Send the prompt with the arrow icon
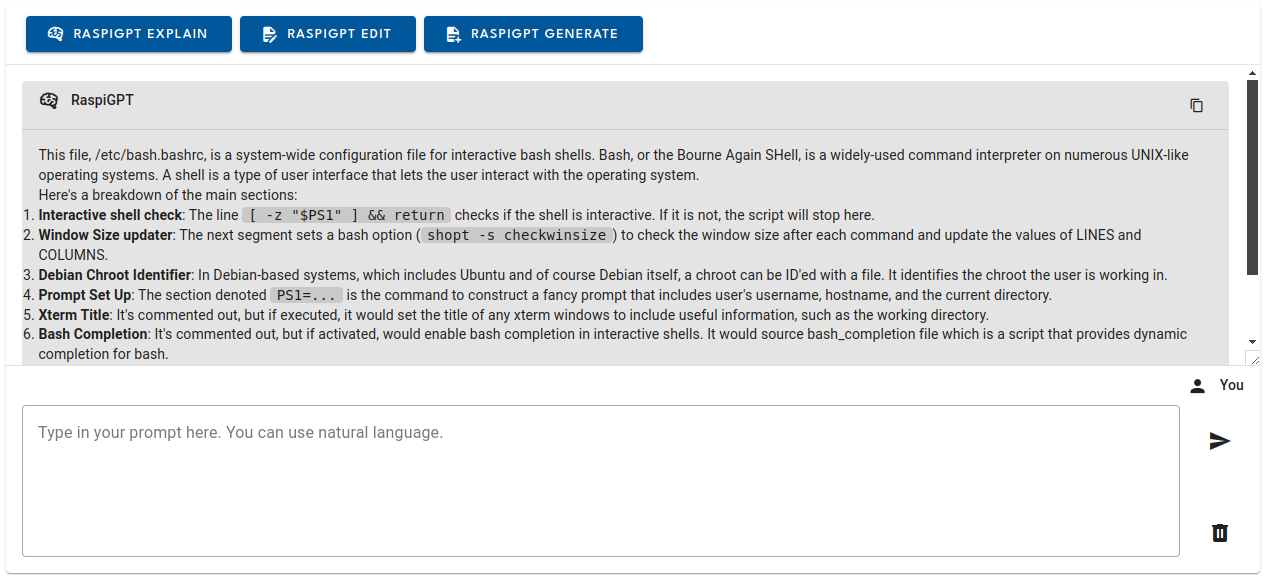 (1219, 441)
